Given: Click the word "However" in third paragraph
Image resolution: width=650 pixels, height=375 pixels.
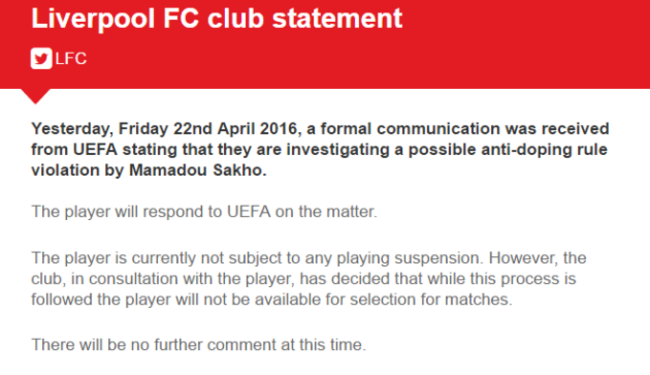Looking at the screenshot, I should (x=523, y=258).
